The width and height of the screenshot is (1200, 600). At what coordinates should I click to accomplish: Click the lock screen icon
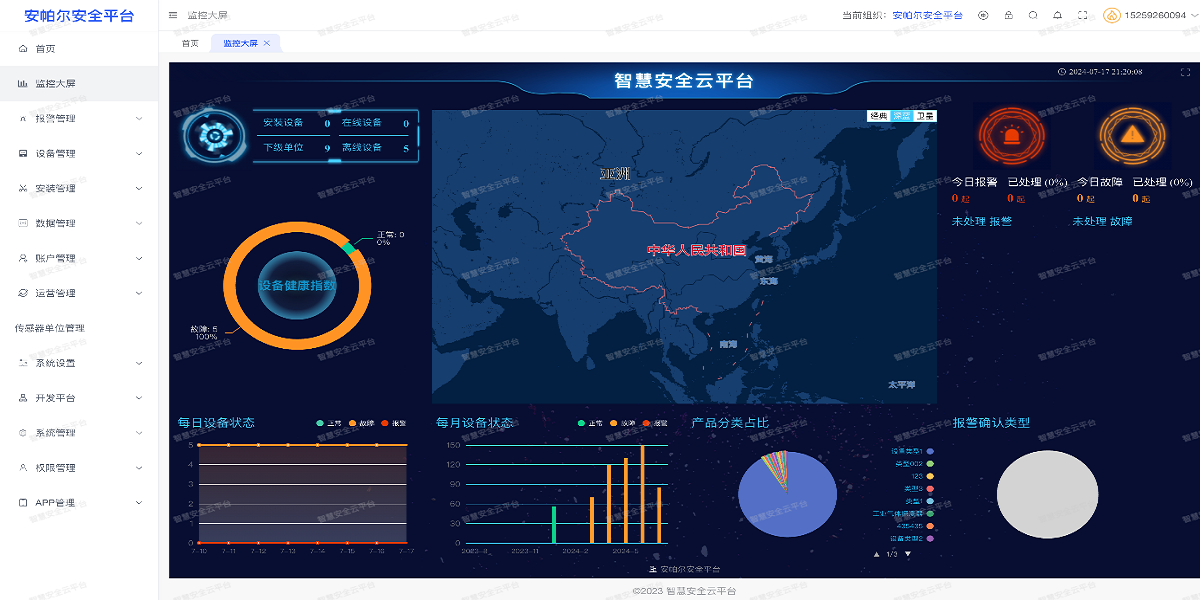[x=1008, y=15]
